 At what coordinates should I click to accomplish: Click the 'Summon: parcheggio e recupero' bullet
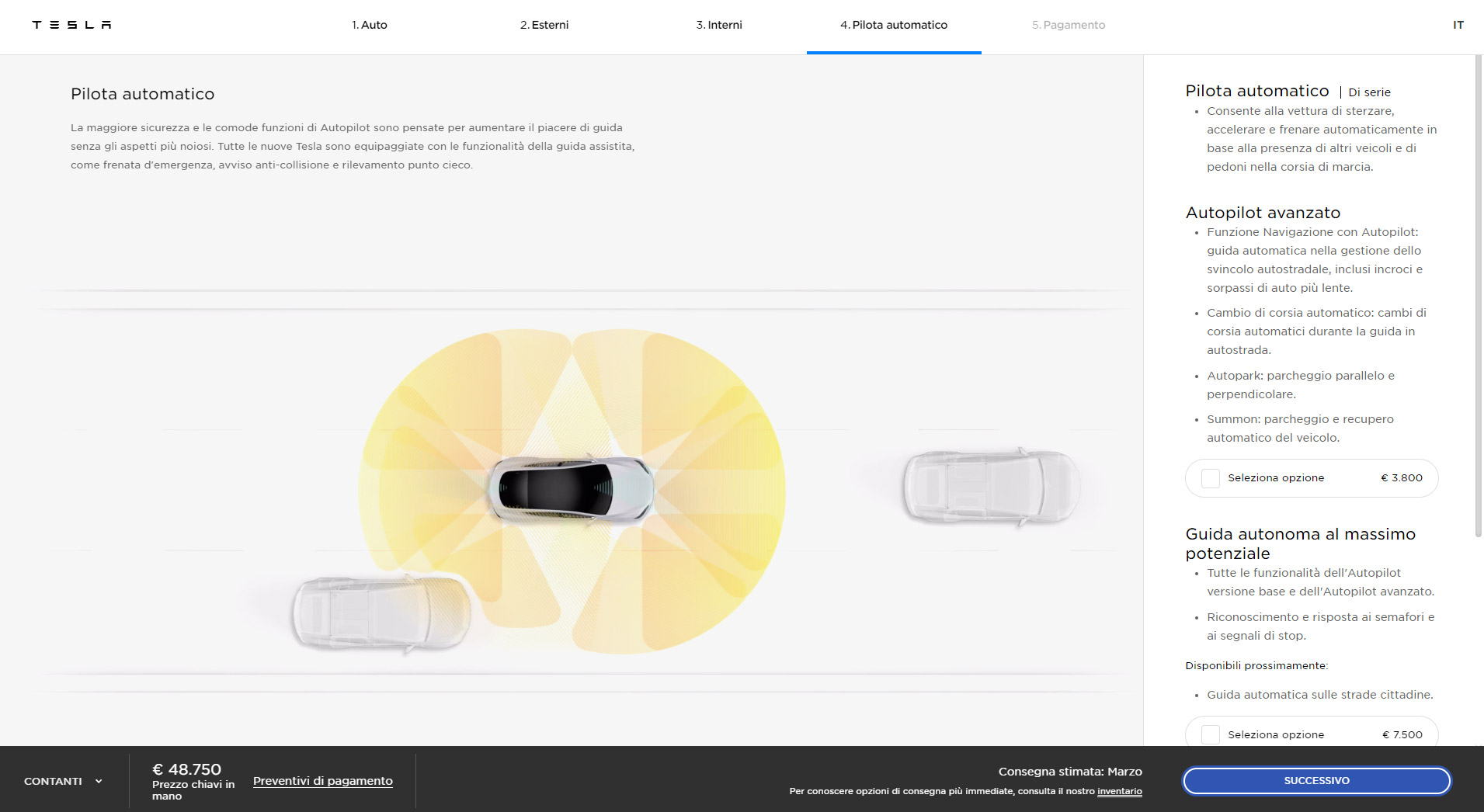pyautogui.click(x=1301, y=429)
